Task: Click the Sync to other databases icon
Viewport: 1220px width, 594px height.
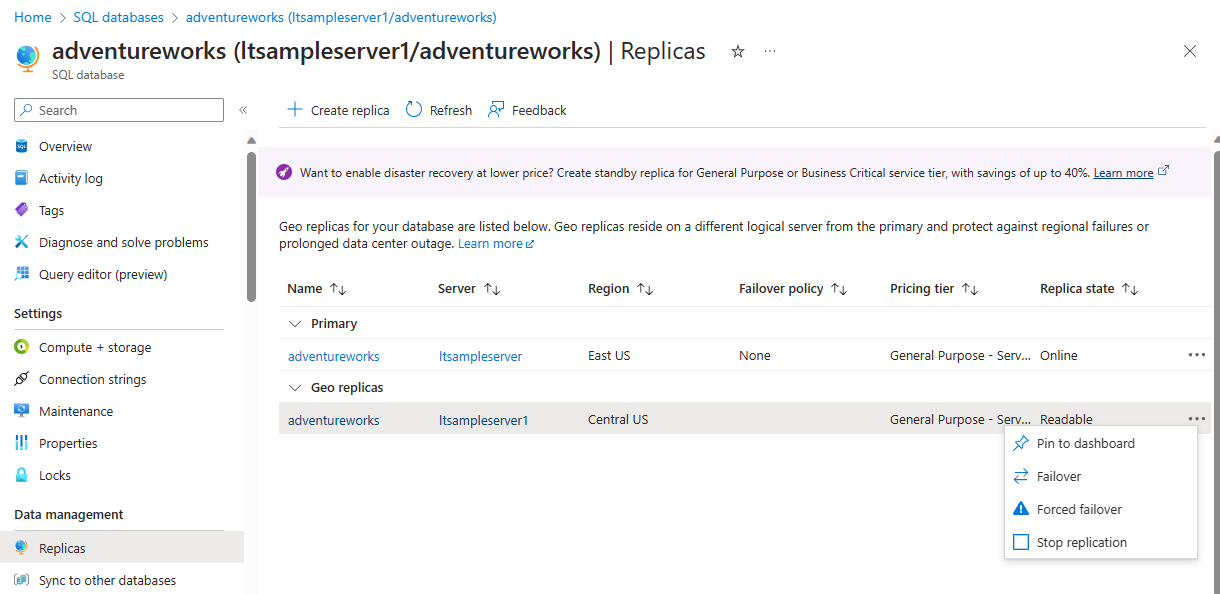Action: pyautogui.click(x=22, y=580)
